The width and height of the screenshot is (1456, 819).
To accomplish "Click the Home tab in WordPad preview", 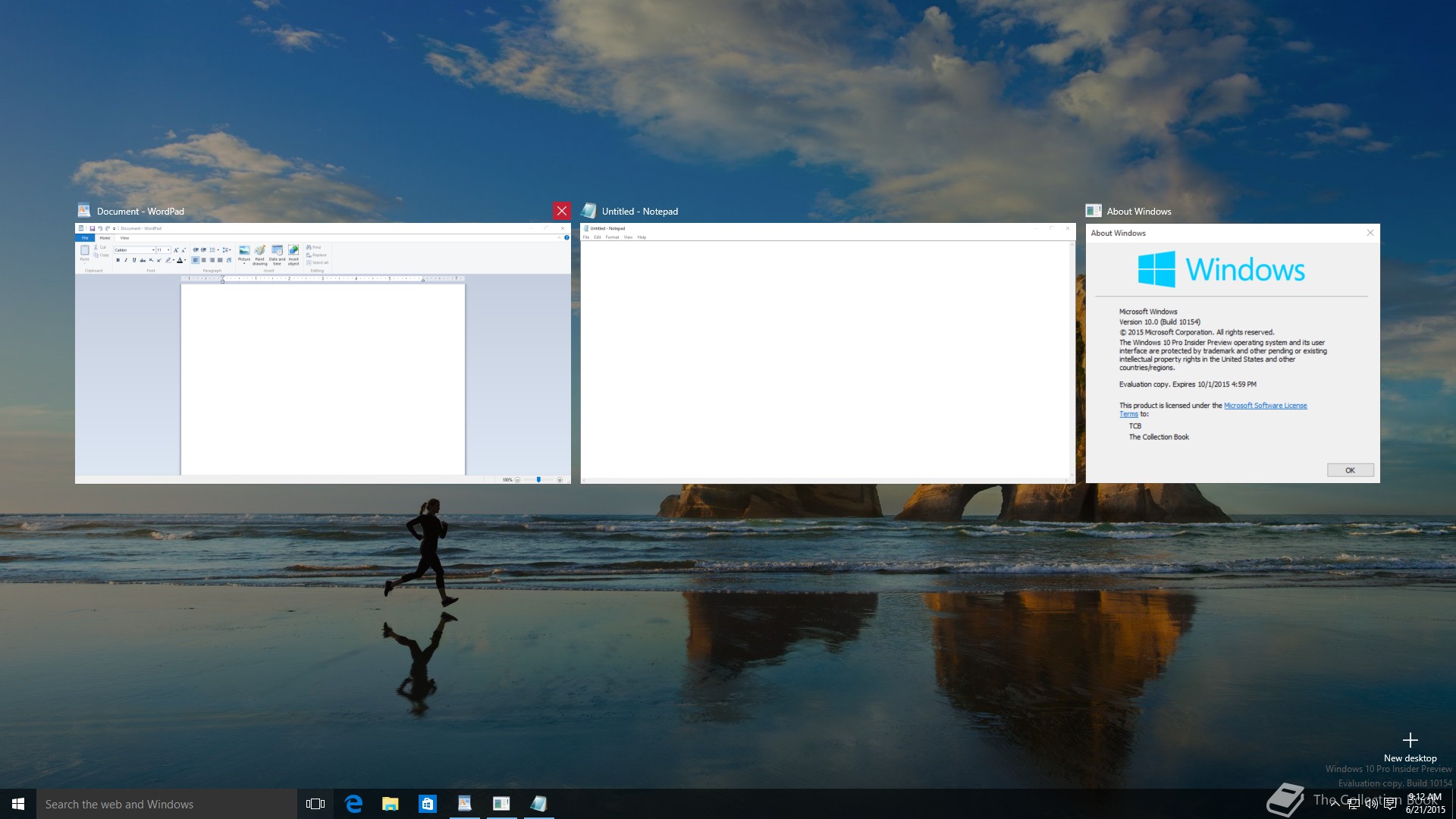I will (x=105, y=238).
